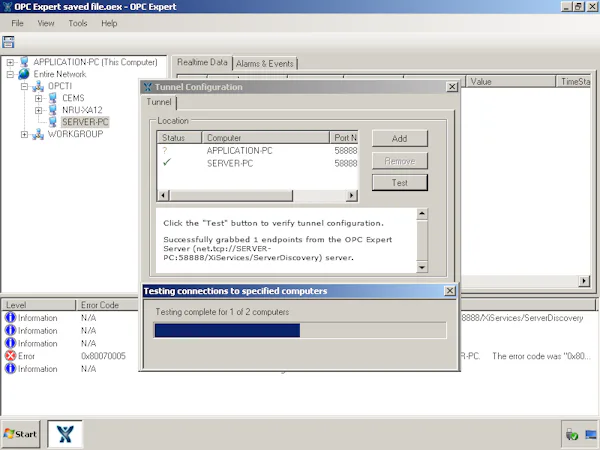Click the network monitor tray icon

tap(591, 435)
